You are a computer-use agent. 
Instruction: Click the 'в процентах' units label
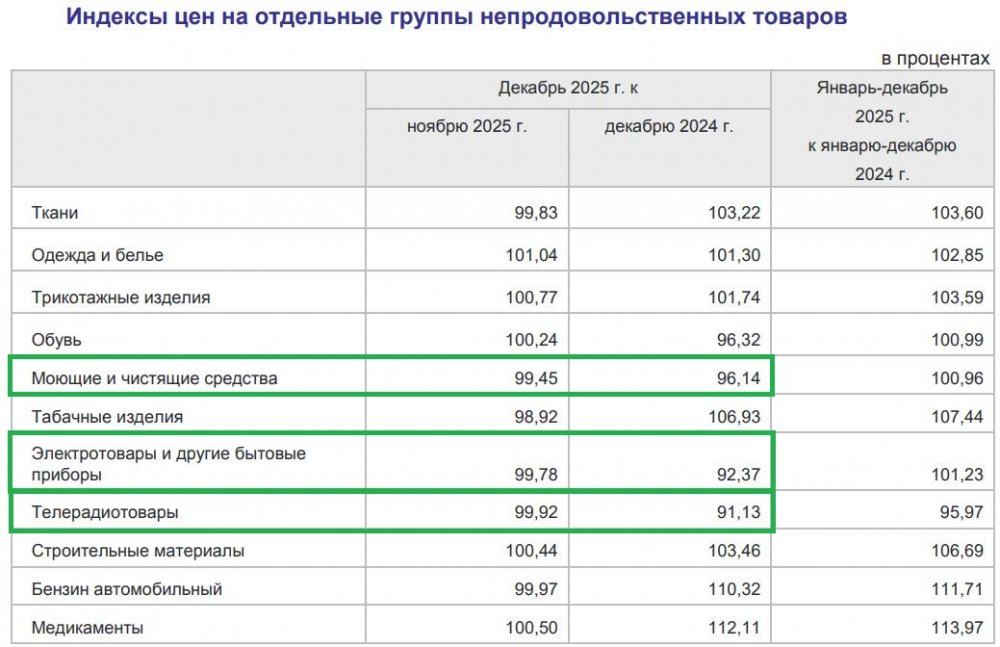935,58
